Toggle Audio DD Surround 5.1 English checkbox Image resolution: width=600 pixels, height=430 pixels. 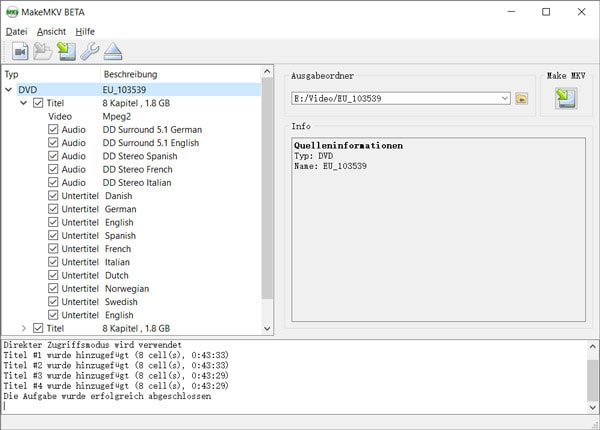[53, 143]
